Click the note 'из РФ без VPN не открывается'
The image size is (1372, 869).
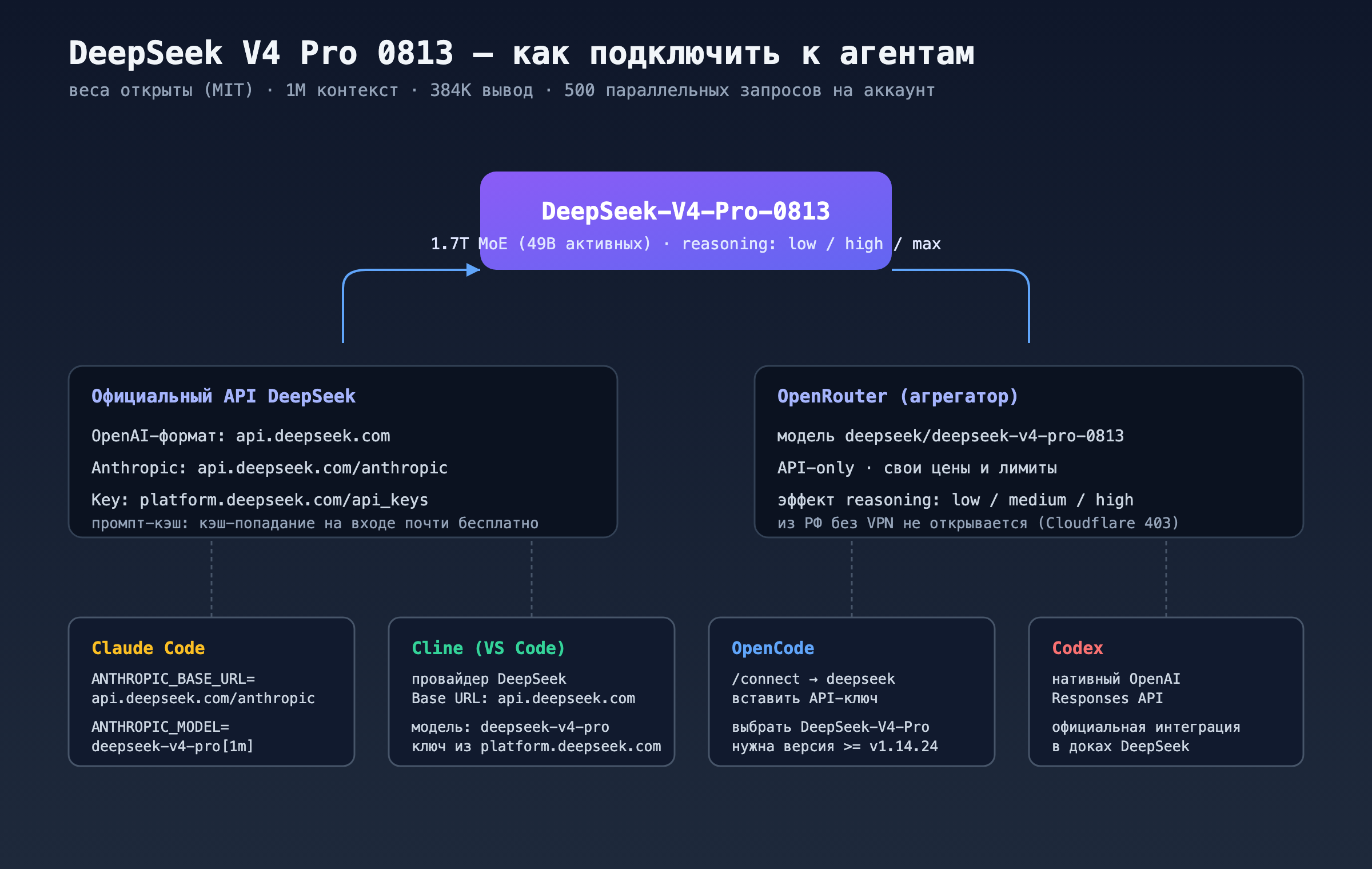point(902,523)
